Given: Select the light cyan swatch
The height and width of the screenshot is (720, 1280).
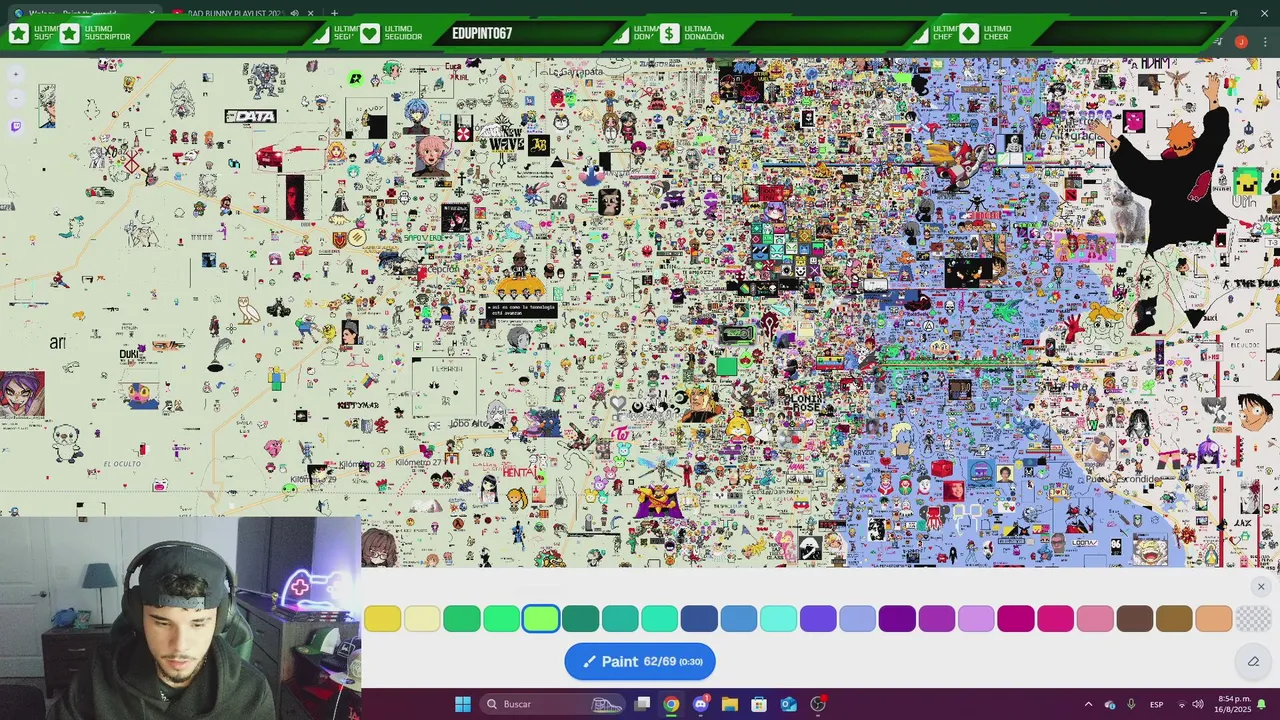Looking at the screenshot, I should click(778, 619).
